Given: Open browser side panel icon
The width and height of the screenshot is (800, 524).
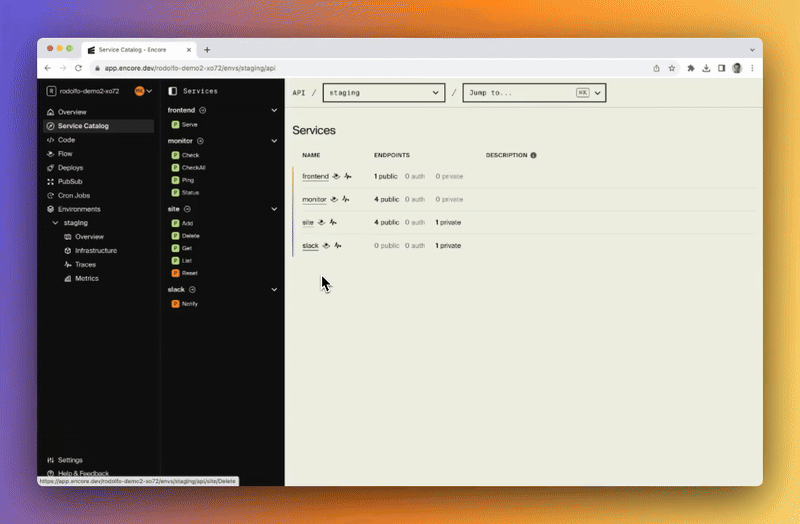Looking at the screenshot, I should tap(721, 68).
